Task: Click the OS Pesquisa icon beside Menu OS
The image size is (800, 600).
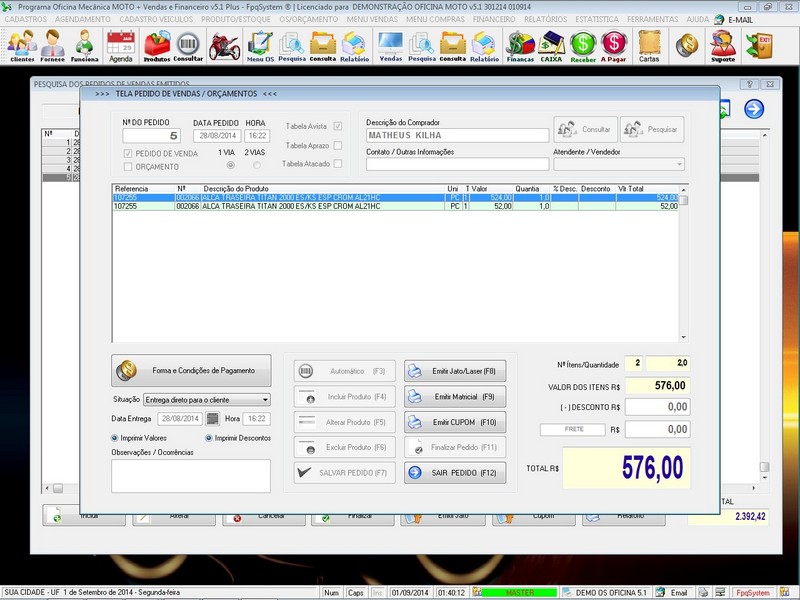Action: [x=292, y=46]
